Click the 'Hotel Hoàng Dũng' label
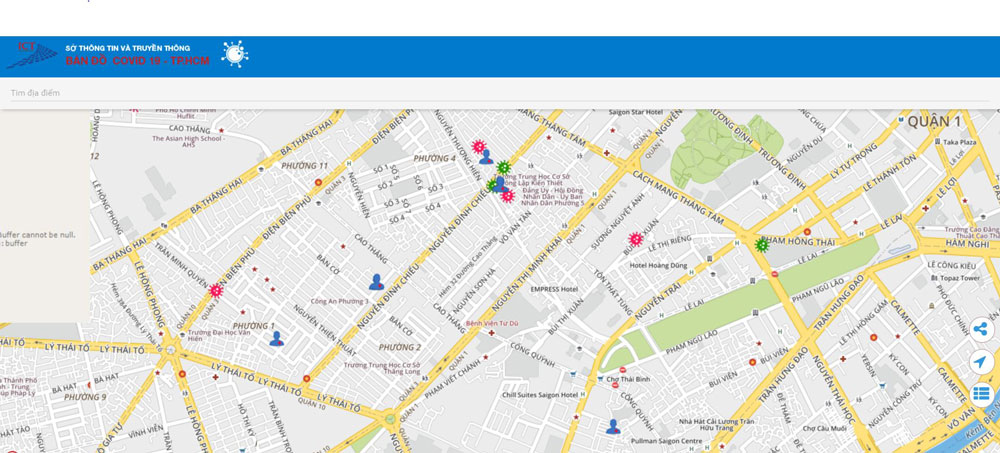 (656, 265)
